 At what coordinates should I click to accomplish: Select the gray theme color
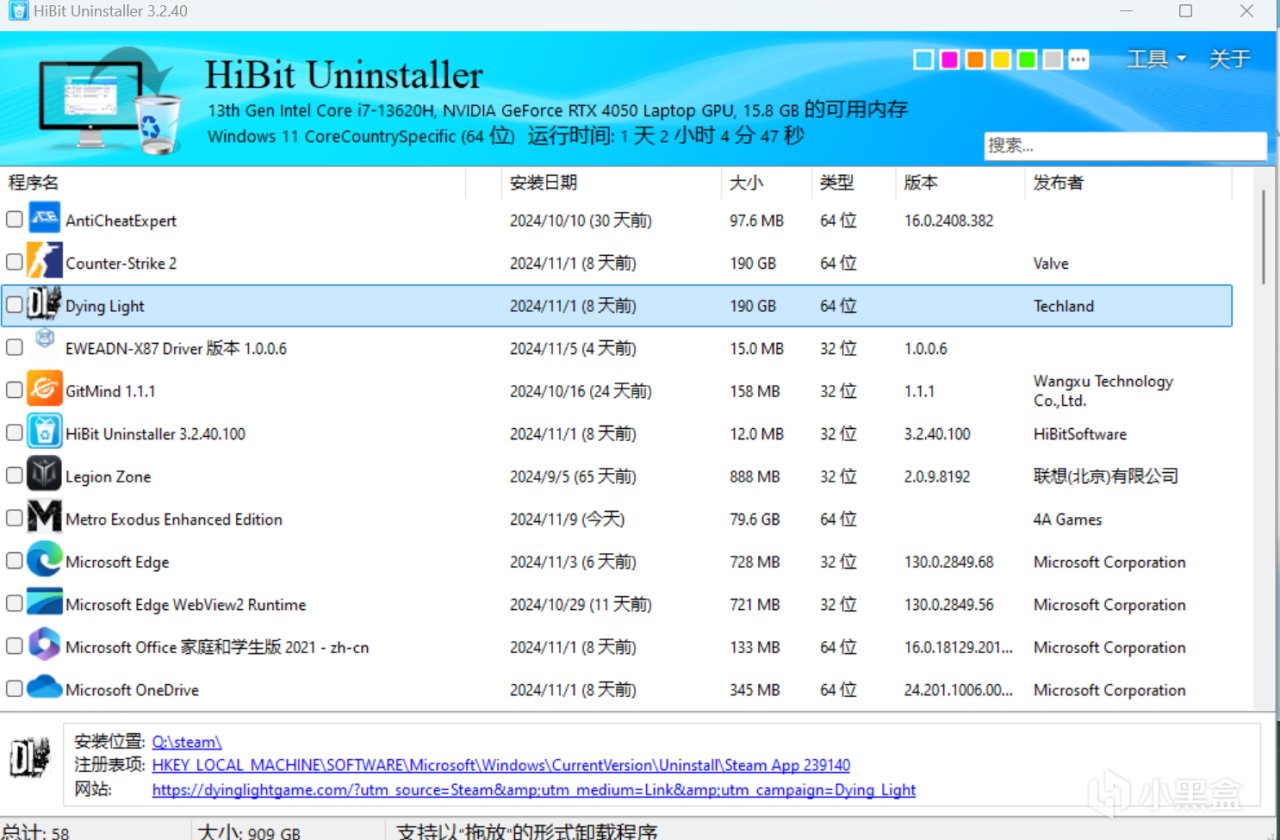1052,60
